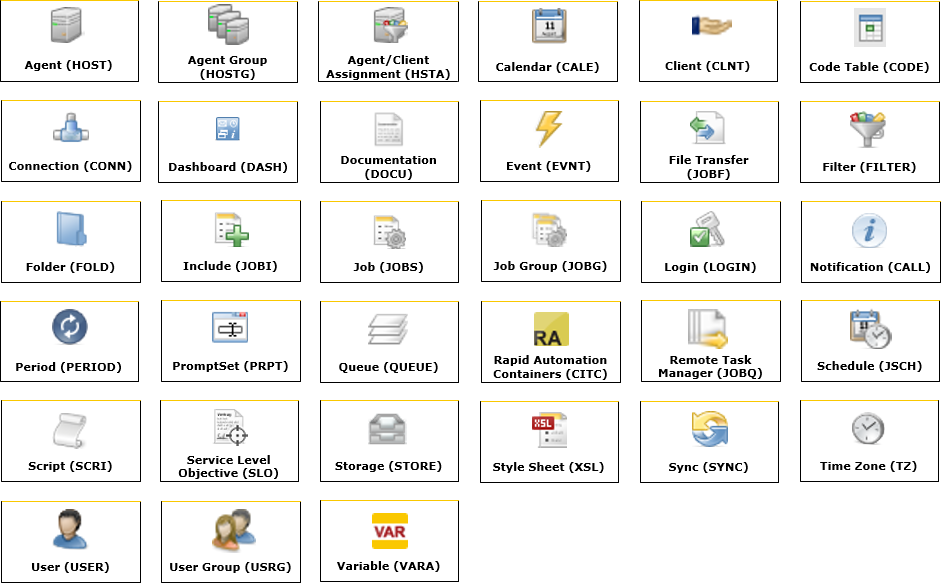941x583 pixels.
Task: Open the Schedule (JSCH) clock icon
Action: pos(869,329)
